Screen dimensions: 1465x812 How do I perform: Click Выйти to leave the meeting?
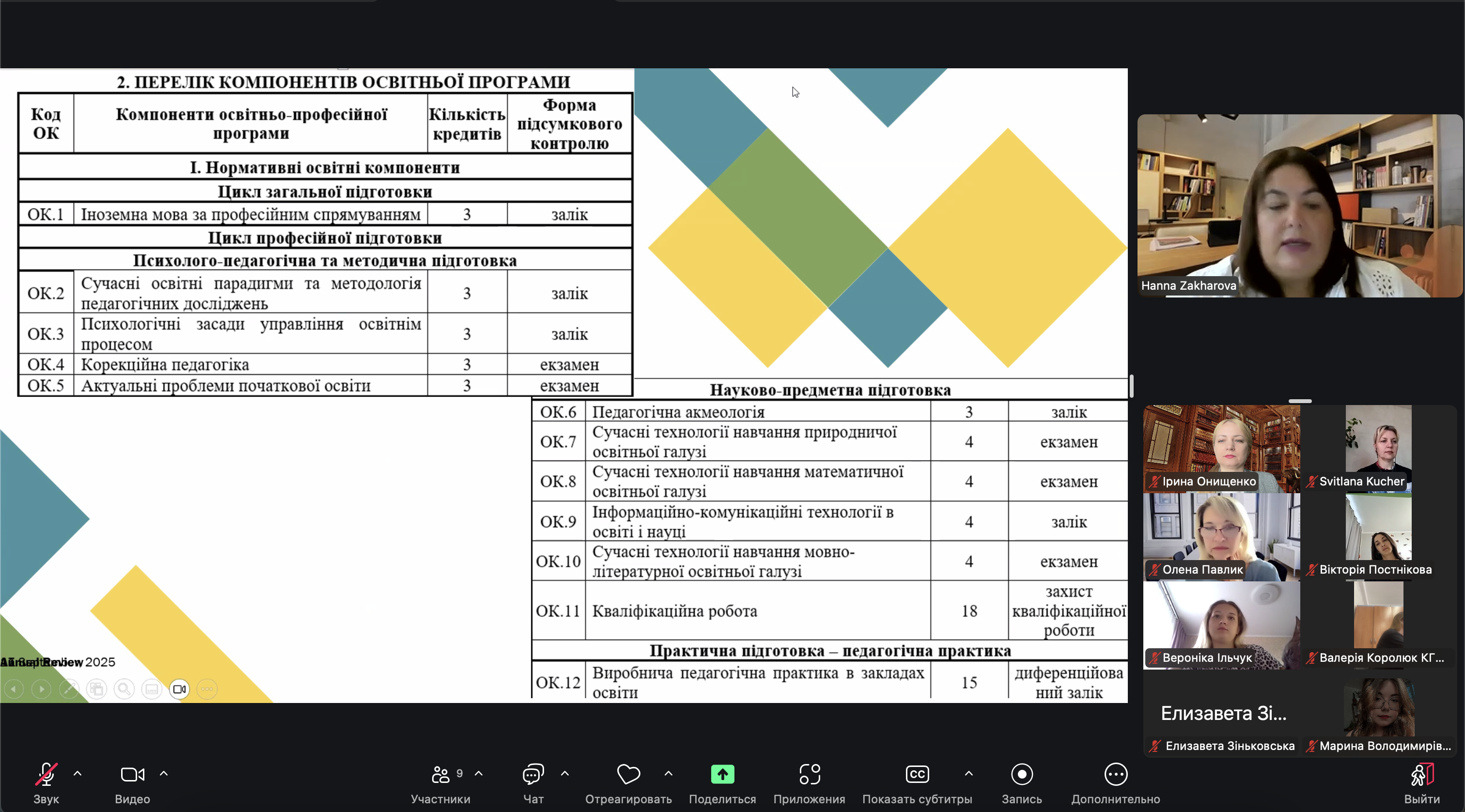1421,775
